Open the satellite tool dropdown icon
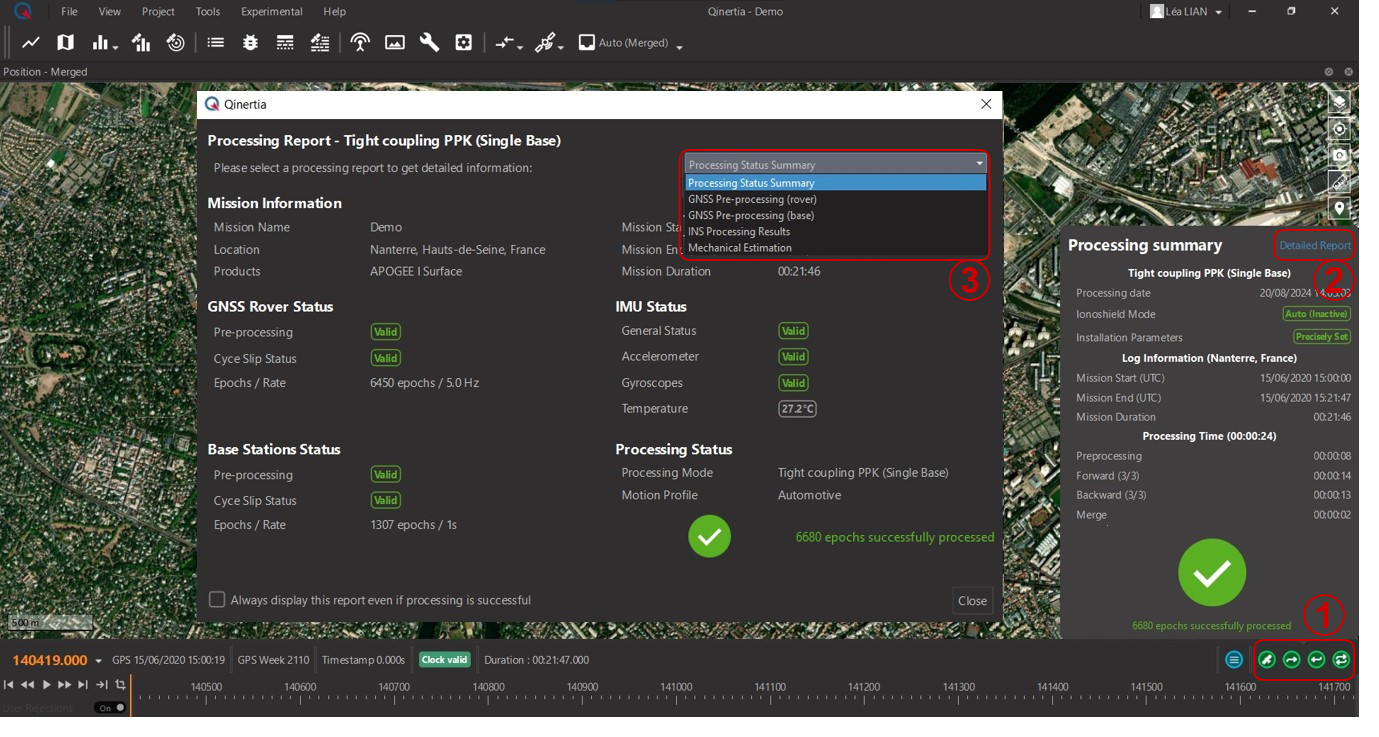The image size is (1379, 737). pos(548,43)
